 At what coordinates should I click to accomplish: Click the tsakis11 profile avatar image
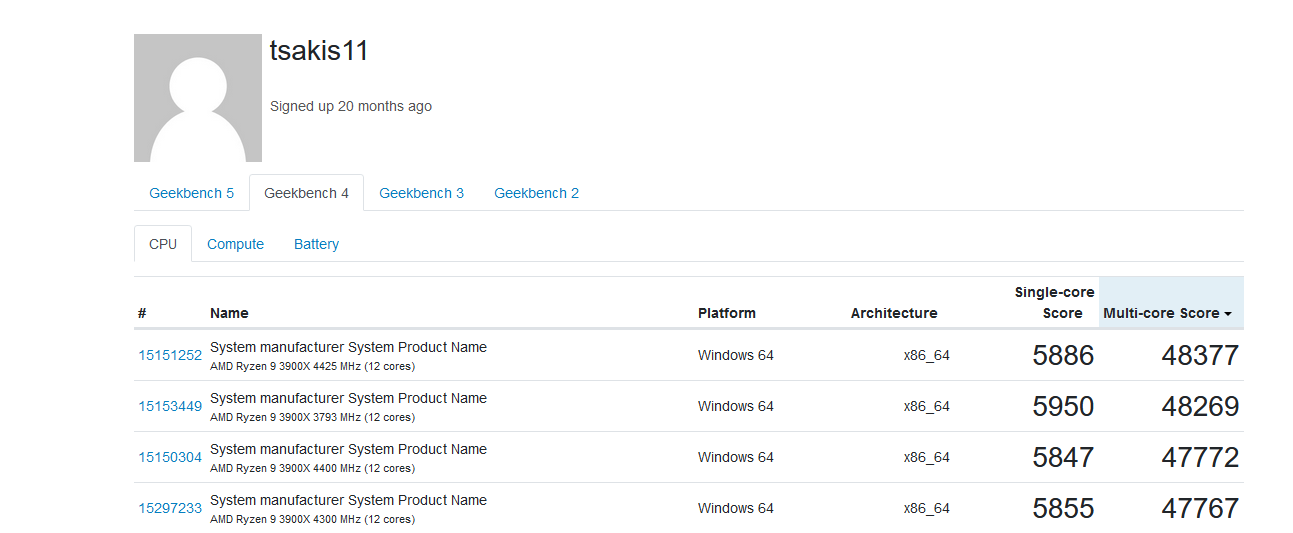pyautogui.click(x=198, y=98)
